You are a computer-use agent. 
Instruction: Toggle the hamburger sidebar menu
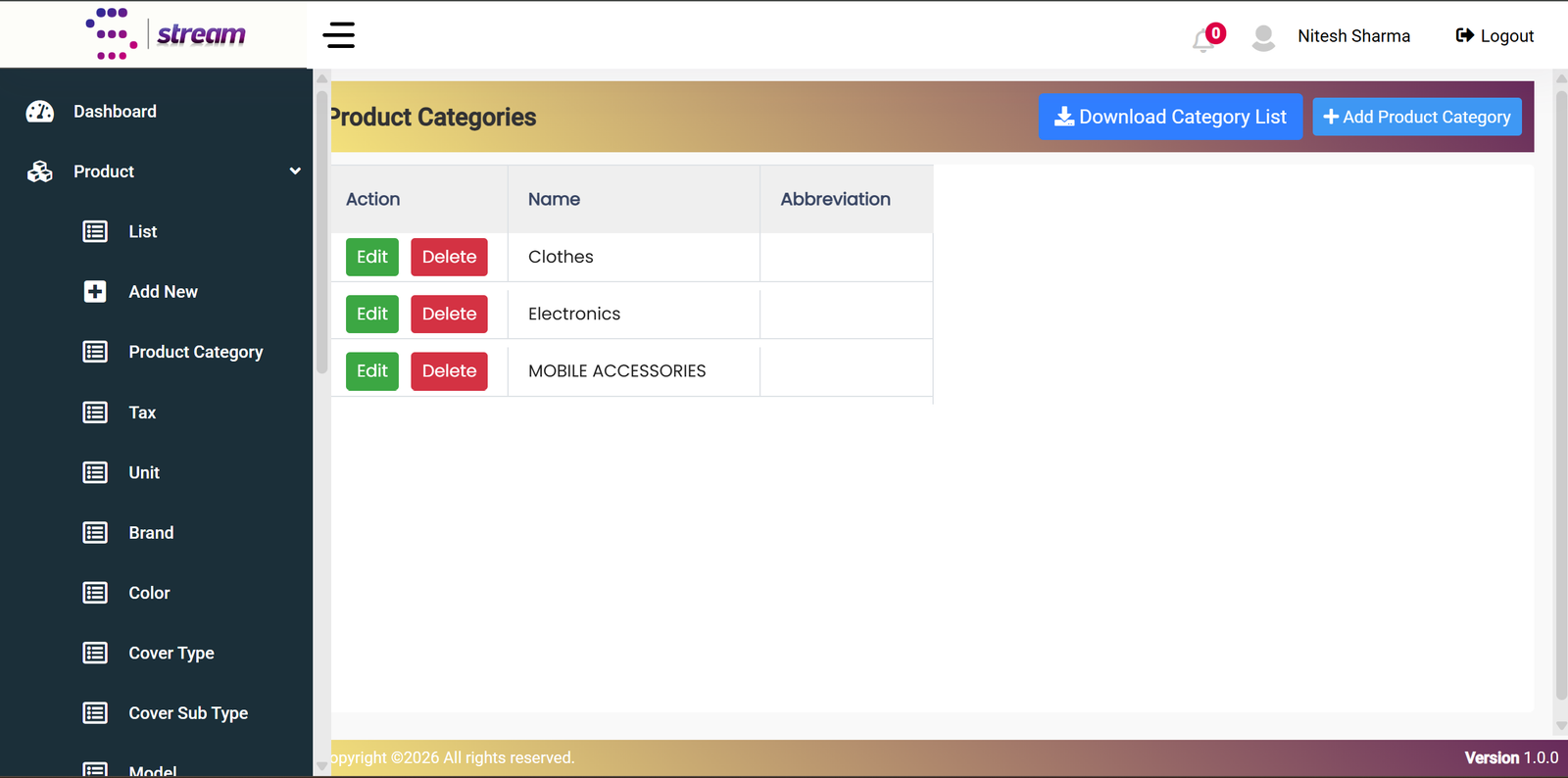339,35
